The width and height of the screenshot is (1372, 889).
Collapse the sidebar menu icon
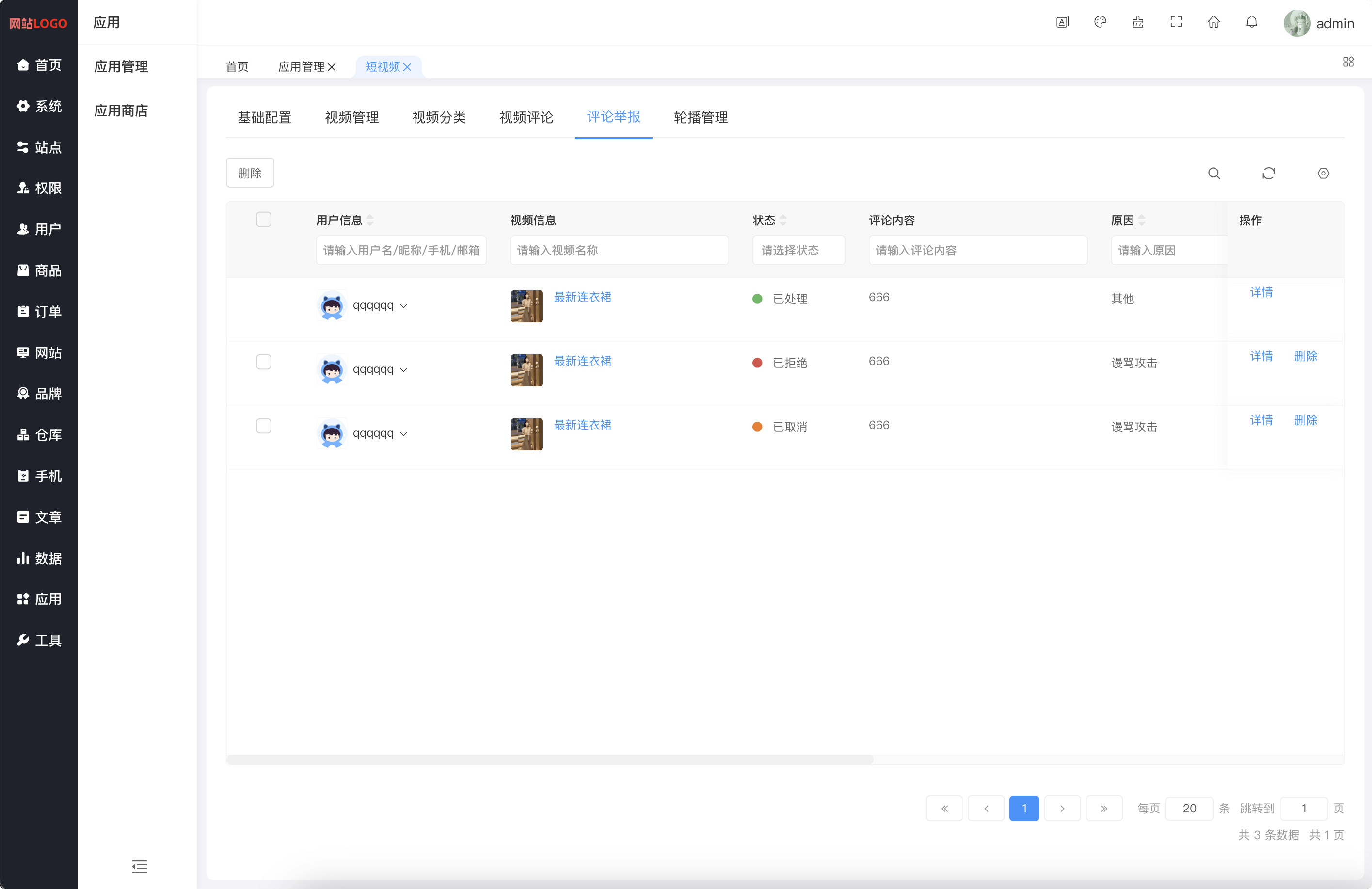[140, 866]
